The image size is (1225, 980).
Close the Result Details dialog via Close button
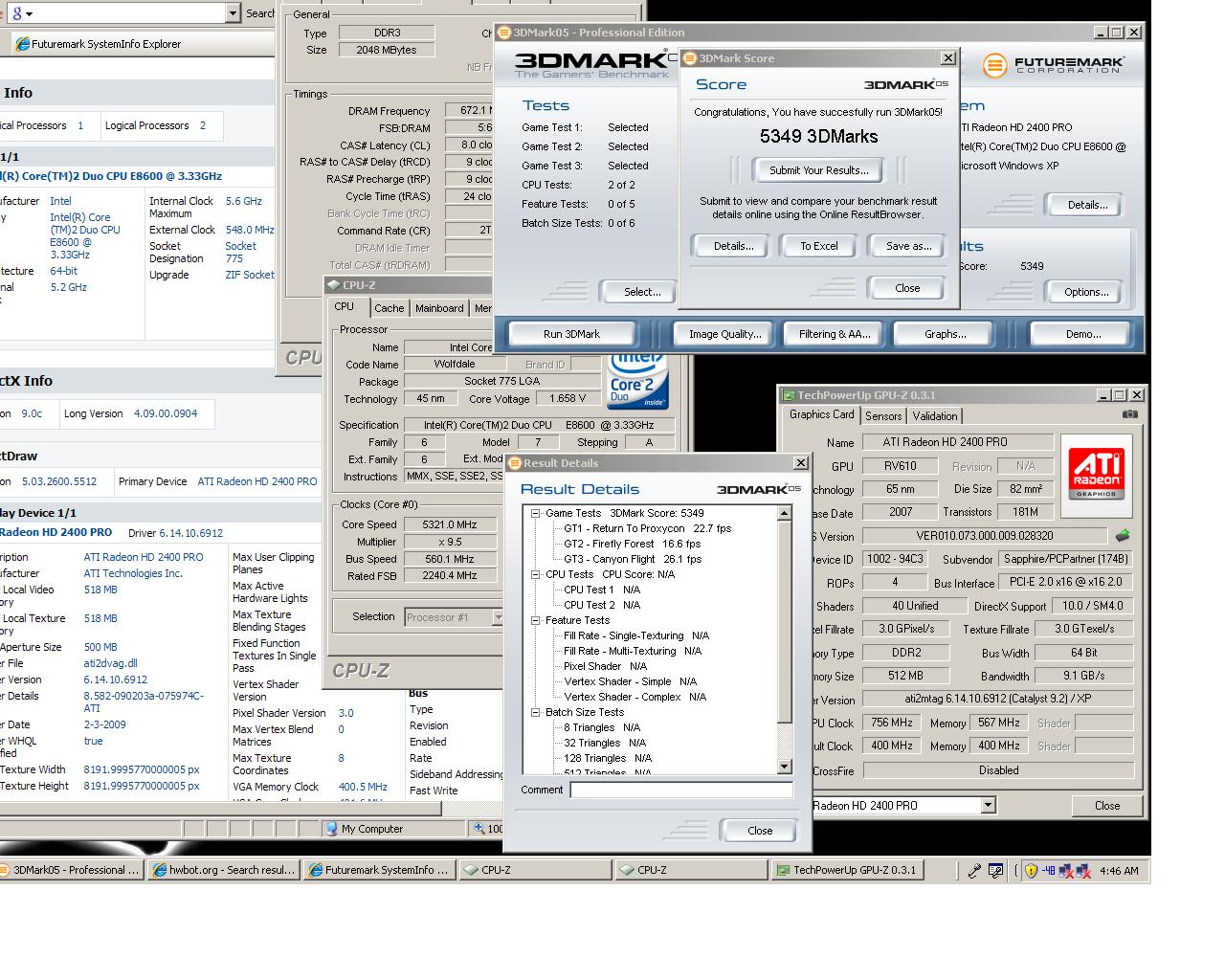[760, 831]
